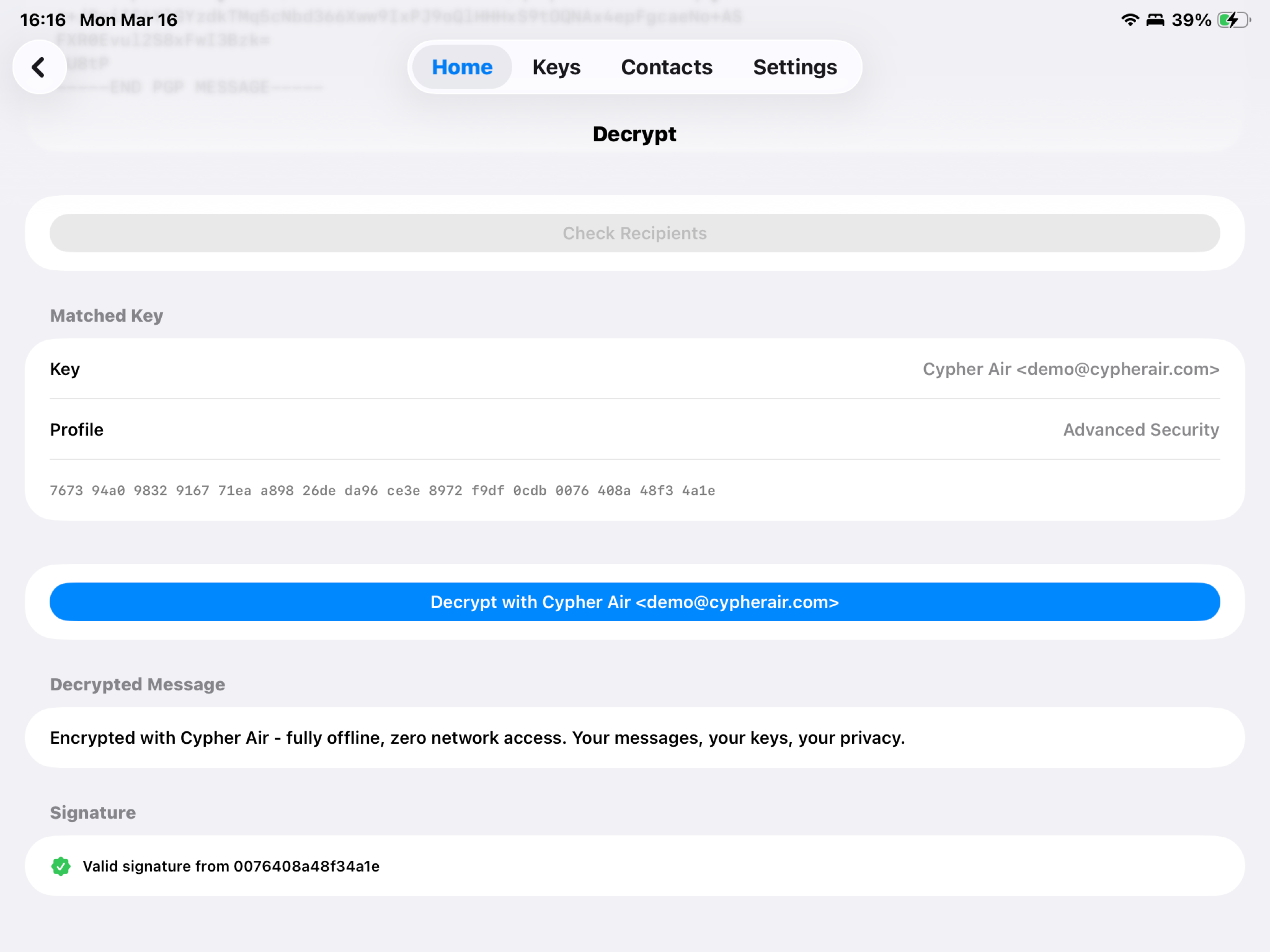Open the Keys tab
1270x952 pixels.
(x=556, y=67)
